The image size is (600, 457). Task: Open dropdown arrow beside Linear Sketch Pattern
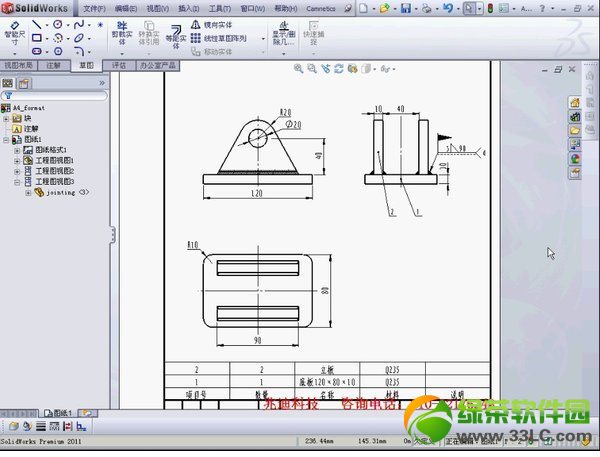[x=263, y=39]
